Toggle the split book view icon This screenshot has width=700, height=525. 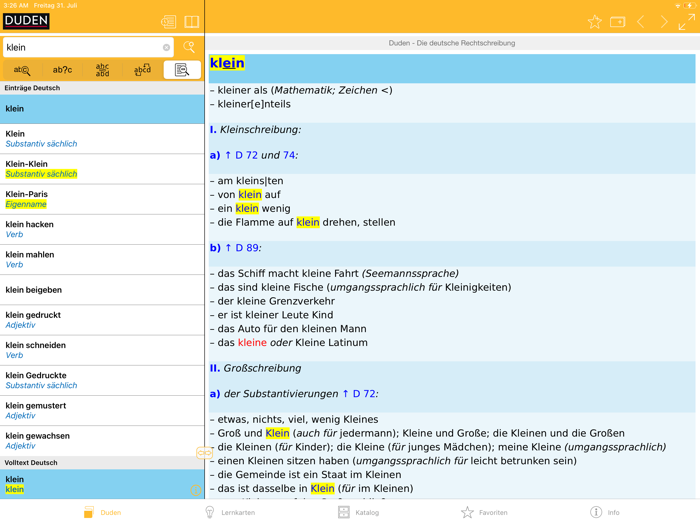pos(192,21)
